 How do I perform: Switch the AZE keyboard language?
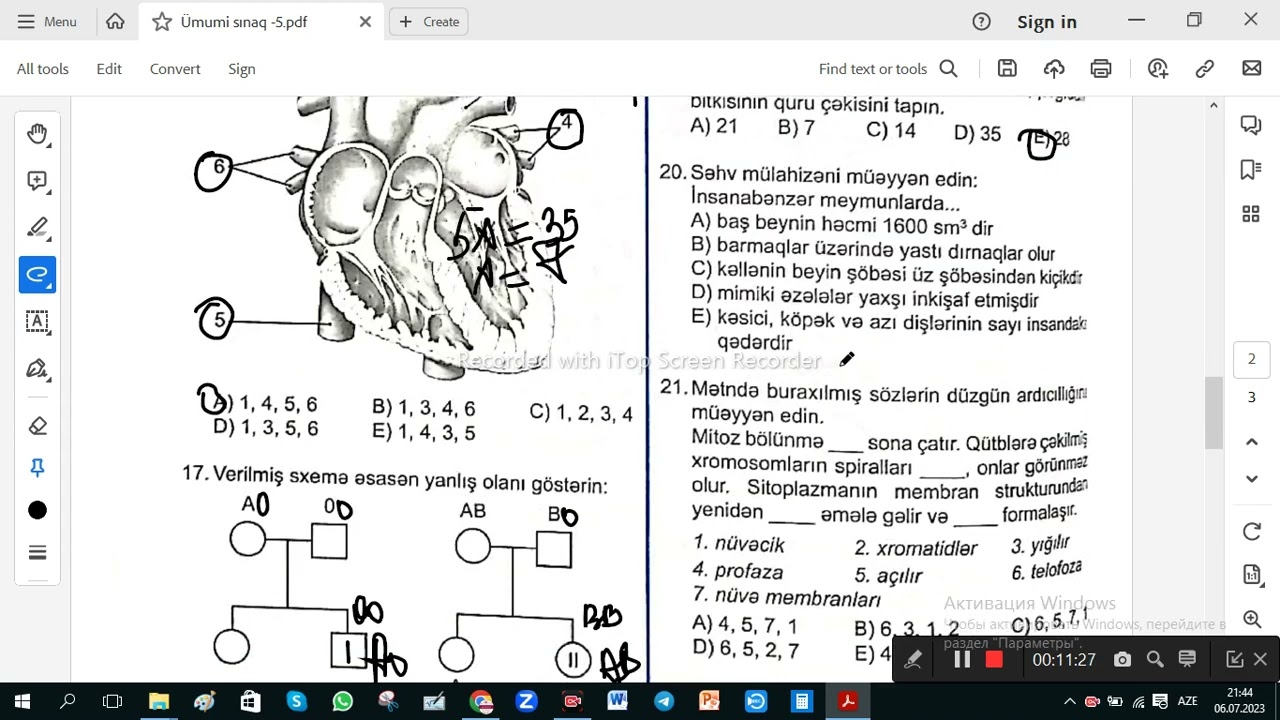pos(1187,701)
